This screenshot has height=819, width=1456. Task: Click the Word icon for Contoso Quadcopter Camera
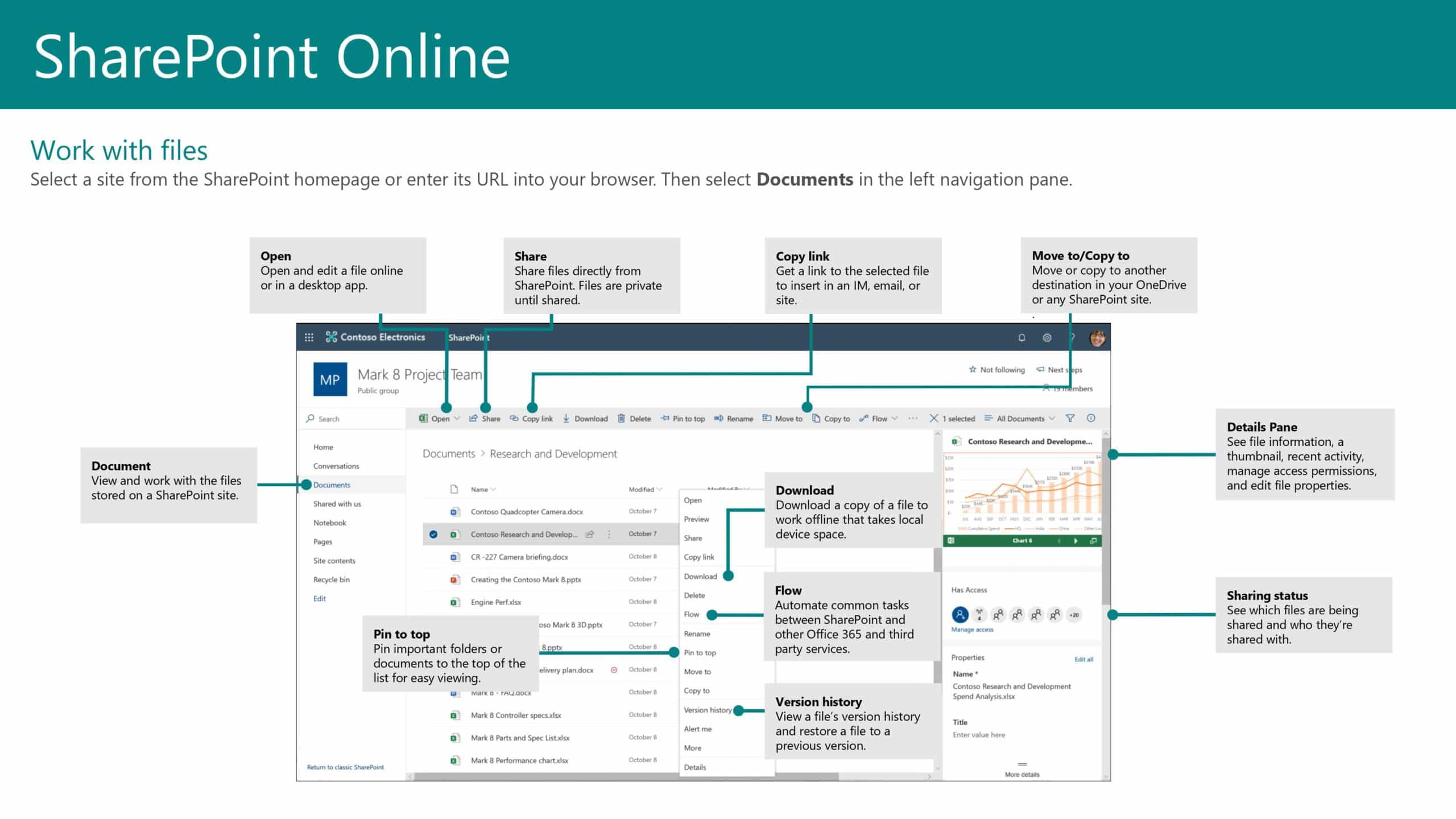(x=454, y=512)
